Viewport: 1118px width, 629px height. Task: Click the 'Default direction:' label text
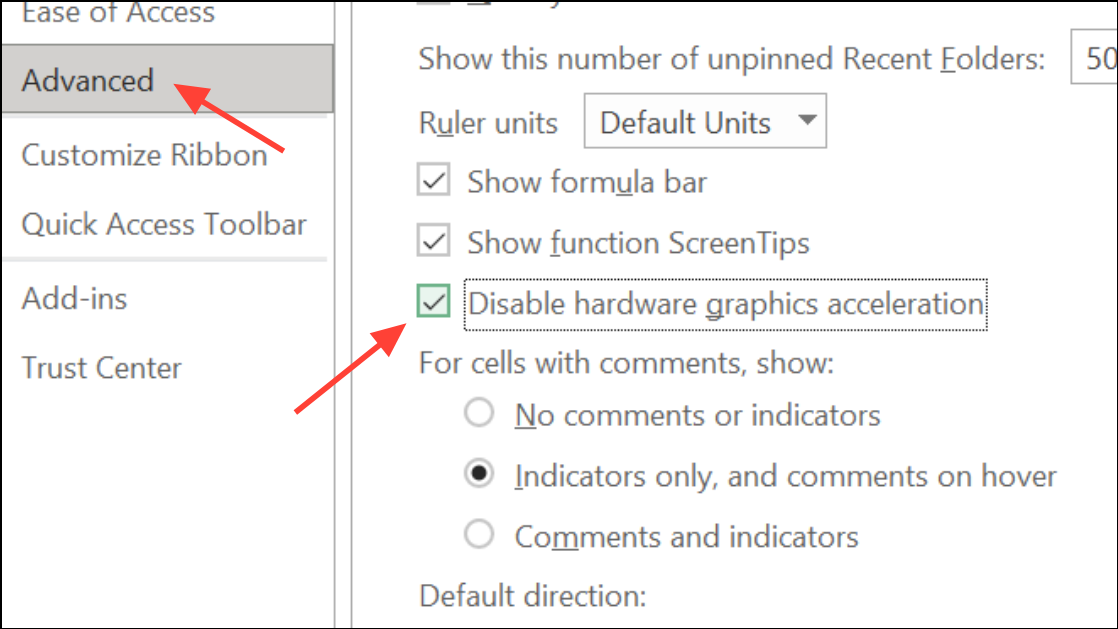(533, 596)
